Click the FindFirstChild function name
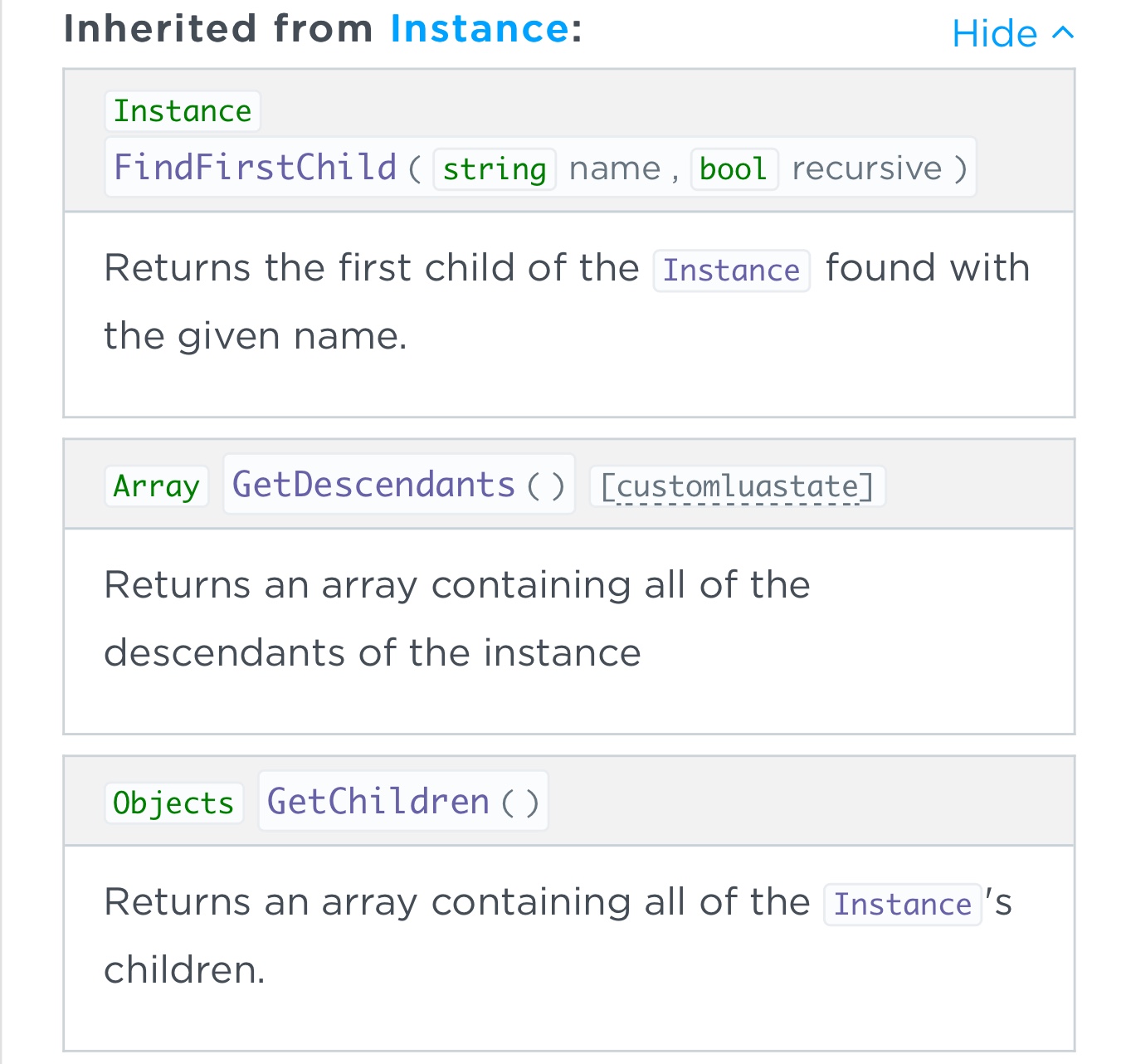The width and height of the screenshot is (1131, 1064). click(x=255, y=168)
